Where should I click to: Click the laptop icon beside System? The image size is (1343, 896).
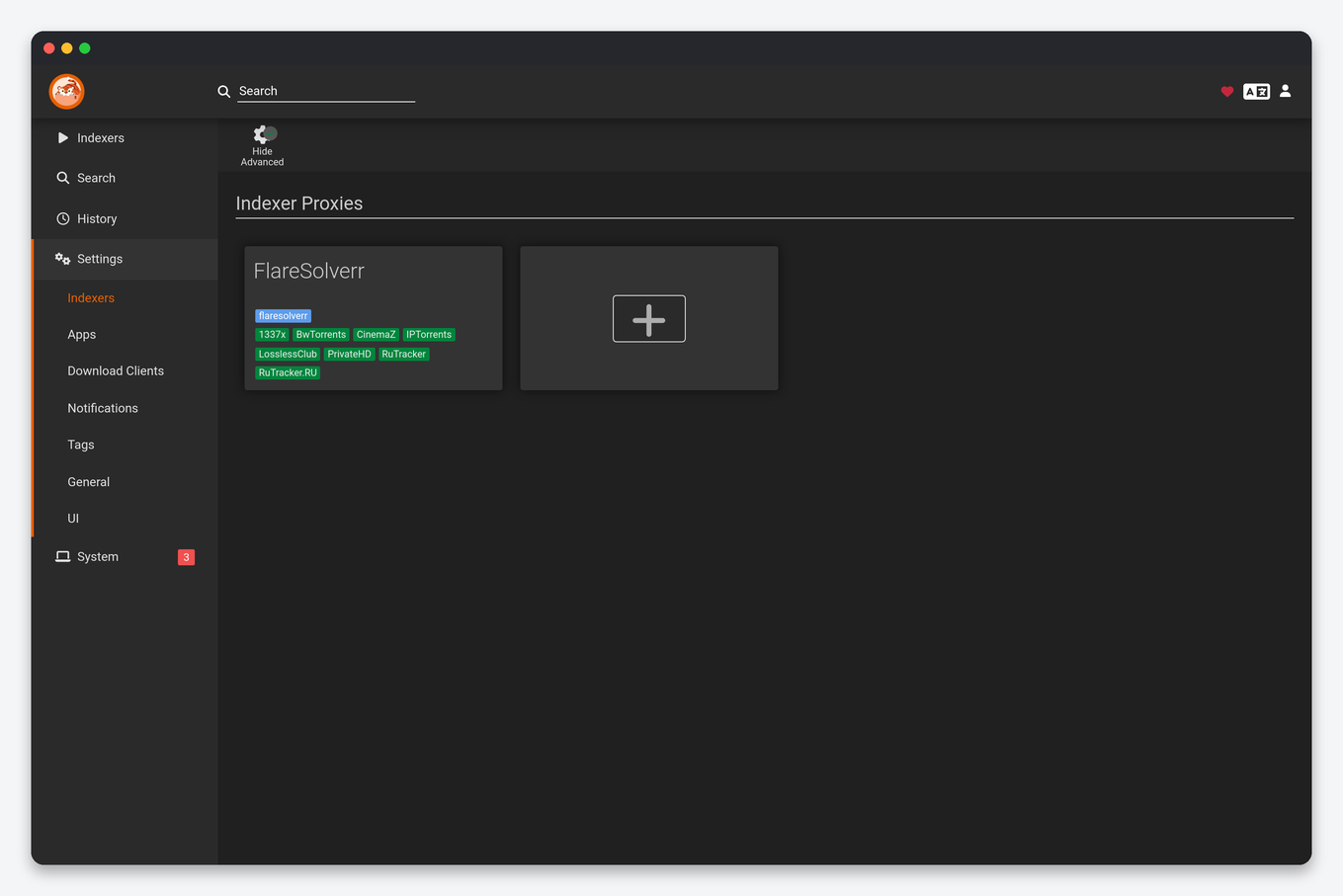63,557
